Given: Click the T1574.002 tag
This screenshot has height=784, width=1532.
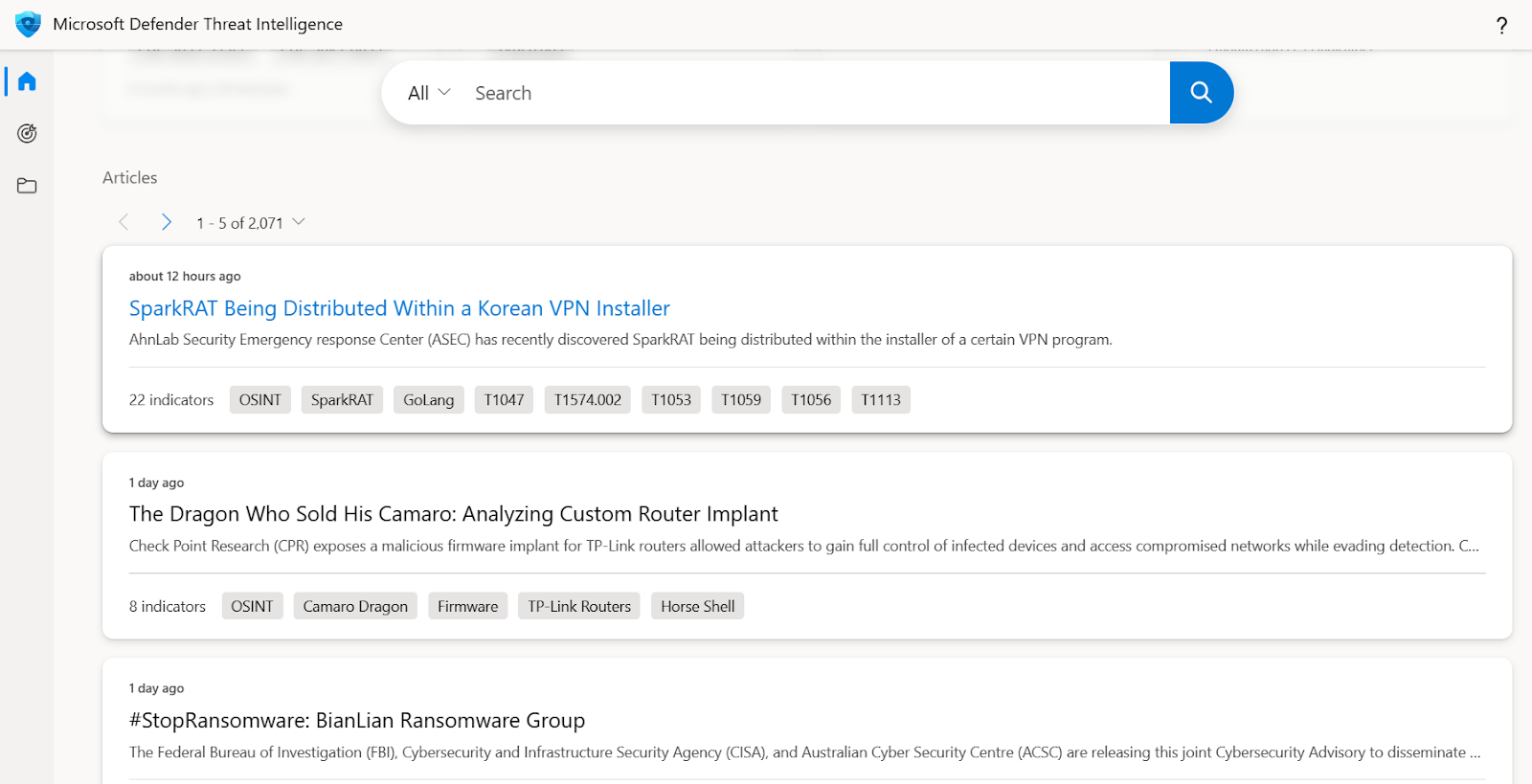Looking at the screenshot, I should (x=588, y=399).
